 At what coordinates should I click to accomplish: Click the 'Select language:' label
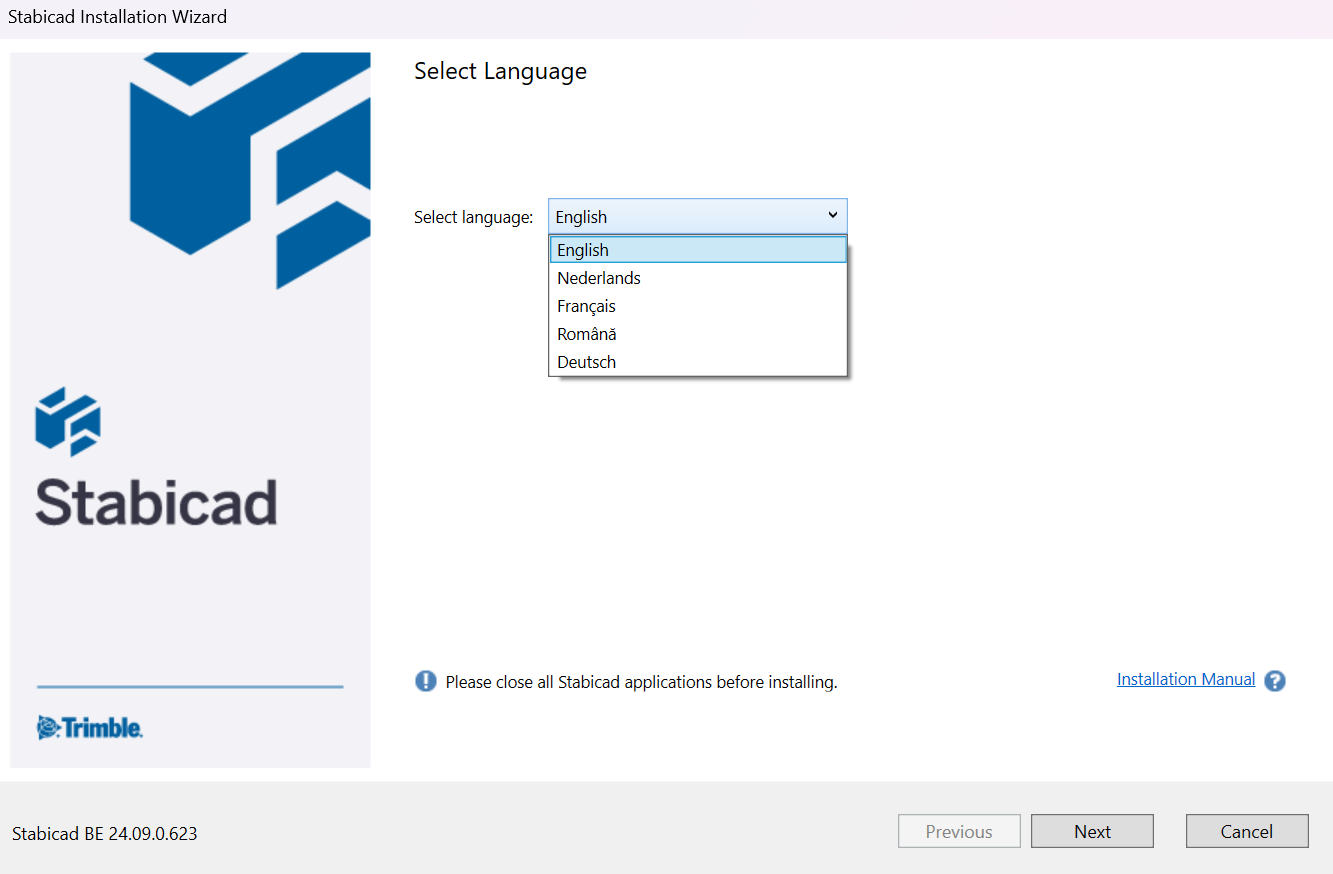(474, 217)
